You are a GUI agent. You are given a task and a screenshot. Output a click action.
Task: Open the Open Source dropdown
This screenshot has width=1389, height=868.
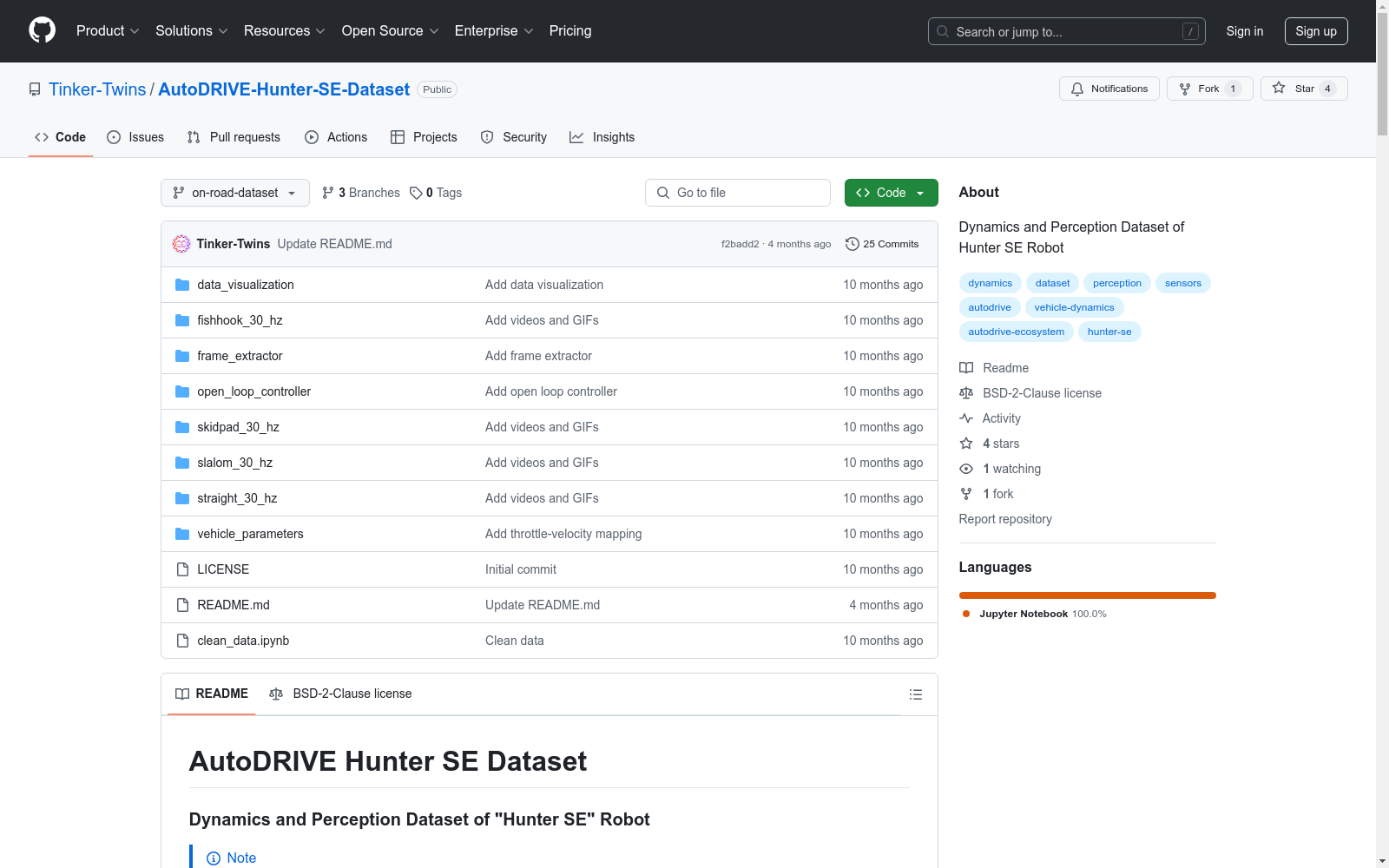pyautogui.click(x=391, y=30)
